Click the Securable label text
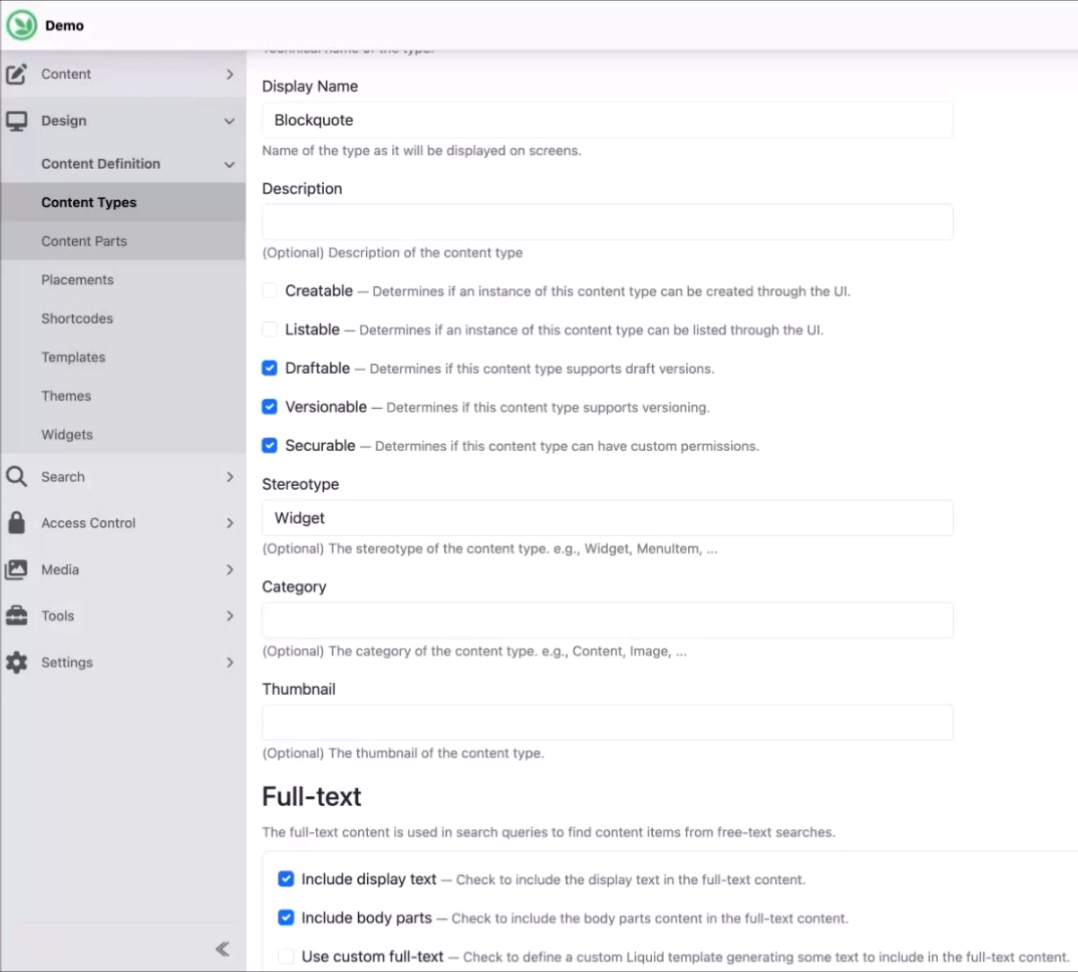Screen dimensions: 1078x972 tap(320, 445)
